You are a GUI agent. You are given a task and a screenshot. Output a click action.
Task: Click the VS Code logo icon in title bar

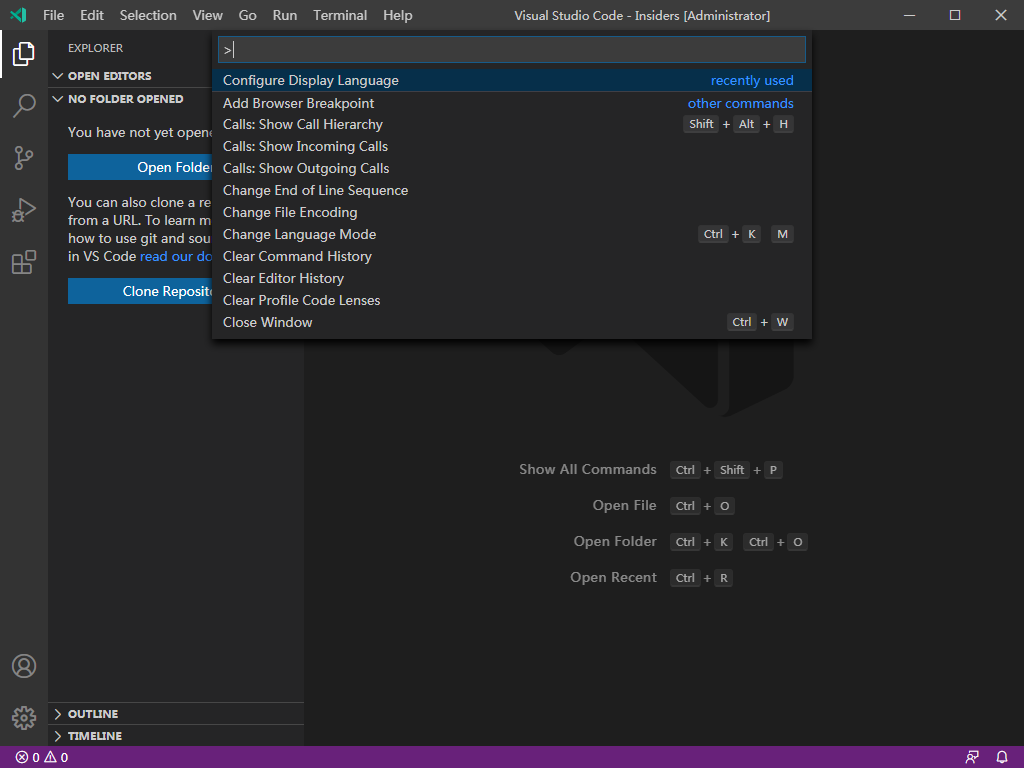tap(18, 15)
